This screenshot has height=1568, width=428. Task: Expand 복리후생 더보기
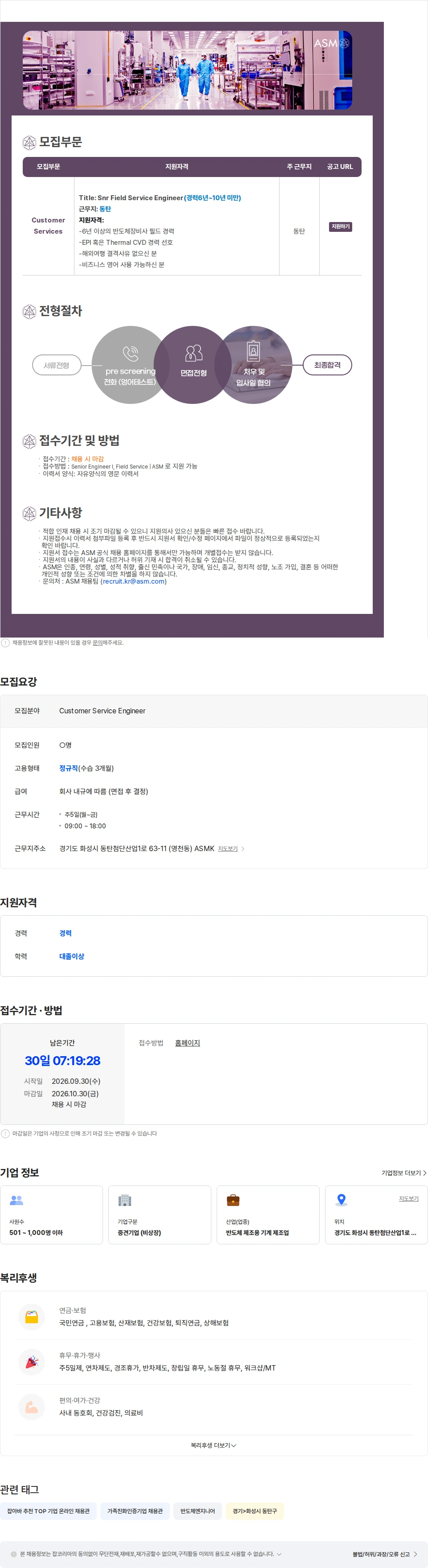click(214, 1445)
